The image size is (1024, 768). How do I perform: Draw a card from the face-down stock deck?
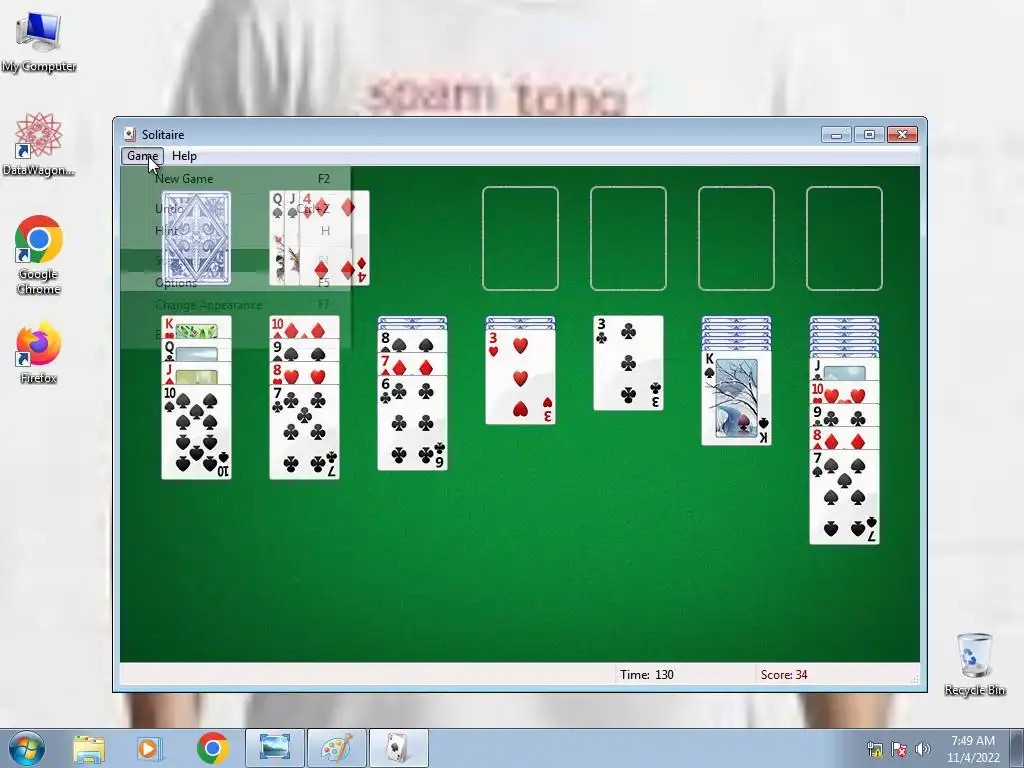tap(196, 238)
